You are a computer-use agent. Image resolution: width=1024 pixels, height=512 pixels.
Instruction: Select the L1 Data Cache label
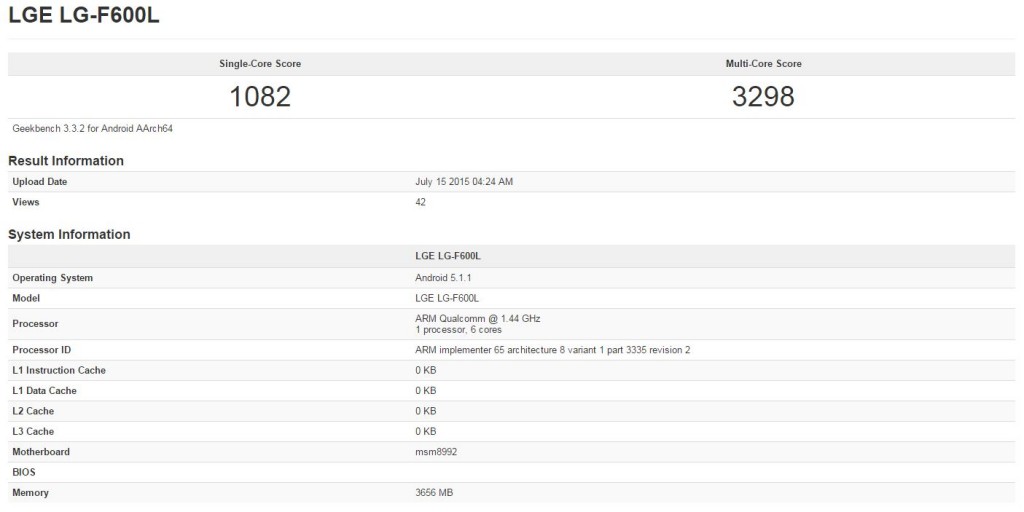44,391
